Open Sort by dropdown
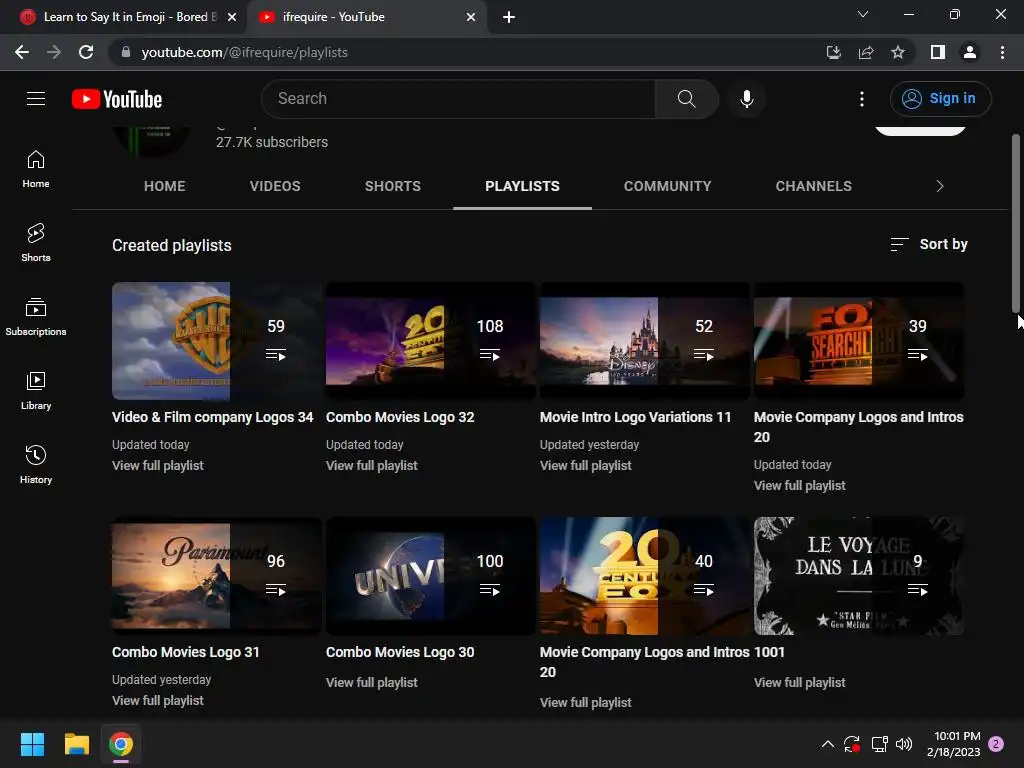The height and width of the screenshot is (768, 1024). coord(929,244)
